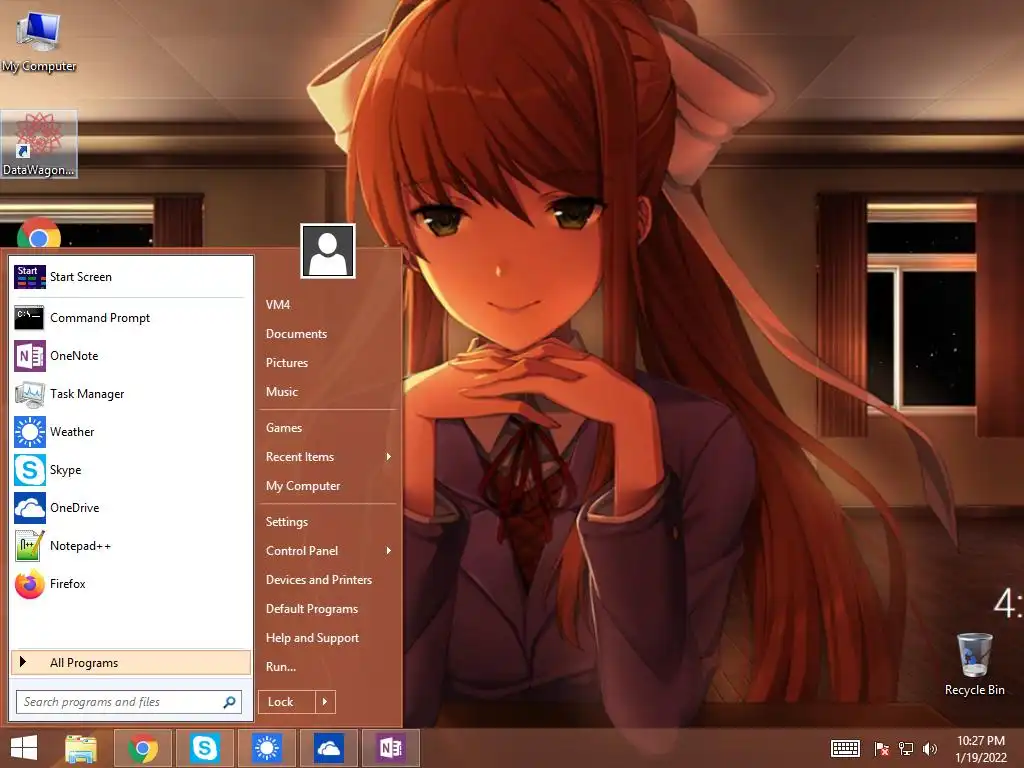Open File Explorer from the taskbar
The width and height of the screenshot is (1024, 768).
[x=81, y=748]
